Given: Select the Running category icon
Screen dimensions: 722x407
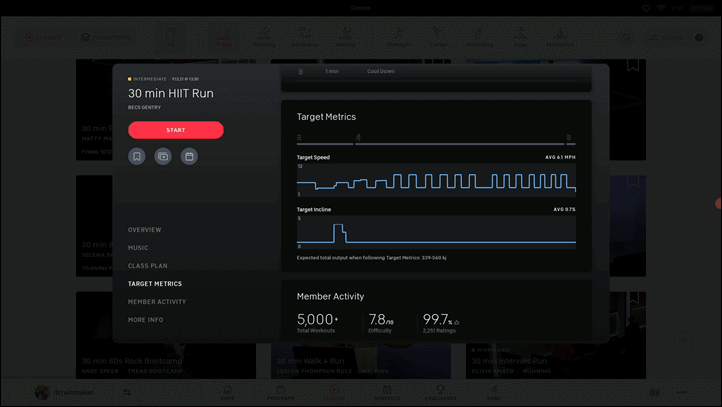Looking at the screenshot, I should pos(264,38).
